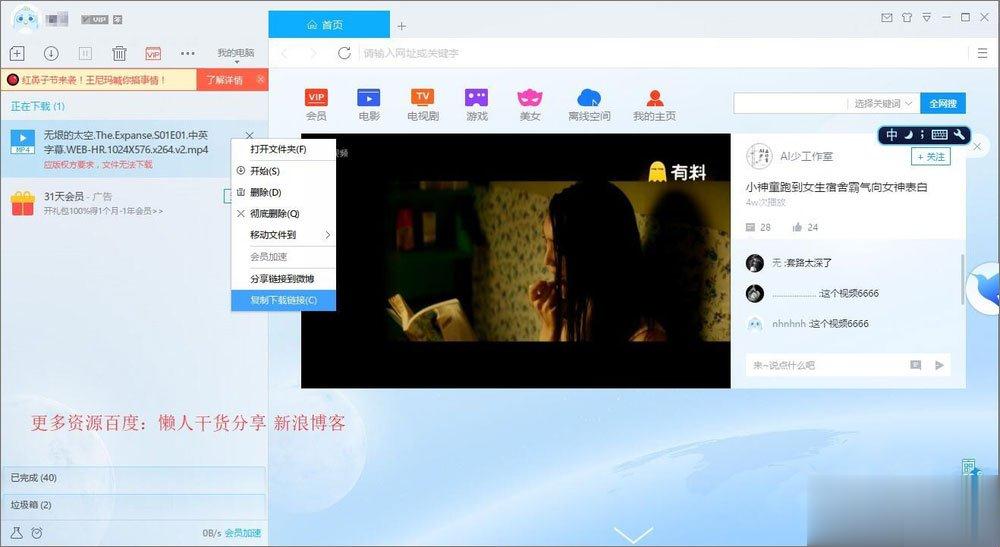Click the AI少工作室 channel avatar
Viewport: 1000px width, 547px height.
click(x=759, y=156)
